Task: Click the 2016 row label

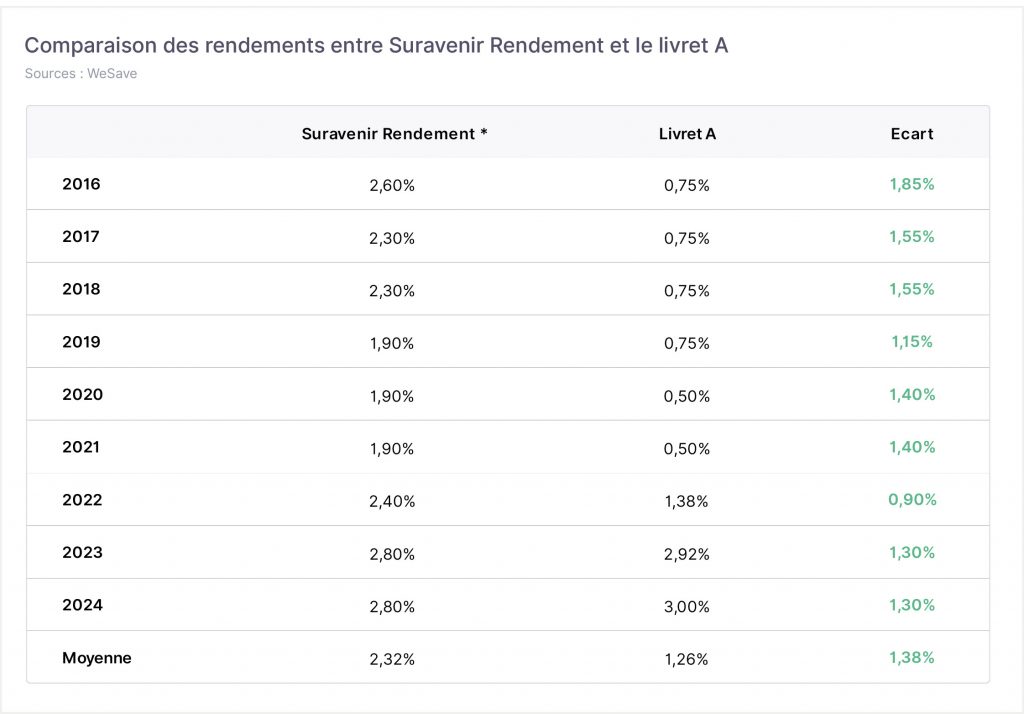Action: (82, 184)
